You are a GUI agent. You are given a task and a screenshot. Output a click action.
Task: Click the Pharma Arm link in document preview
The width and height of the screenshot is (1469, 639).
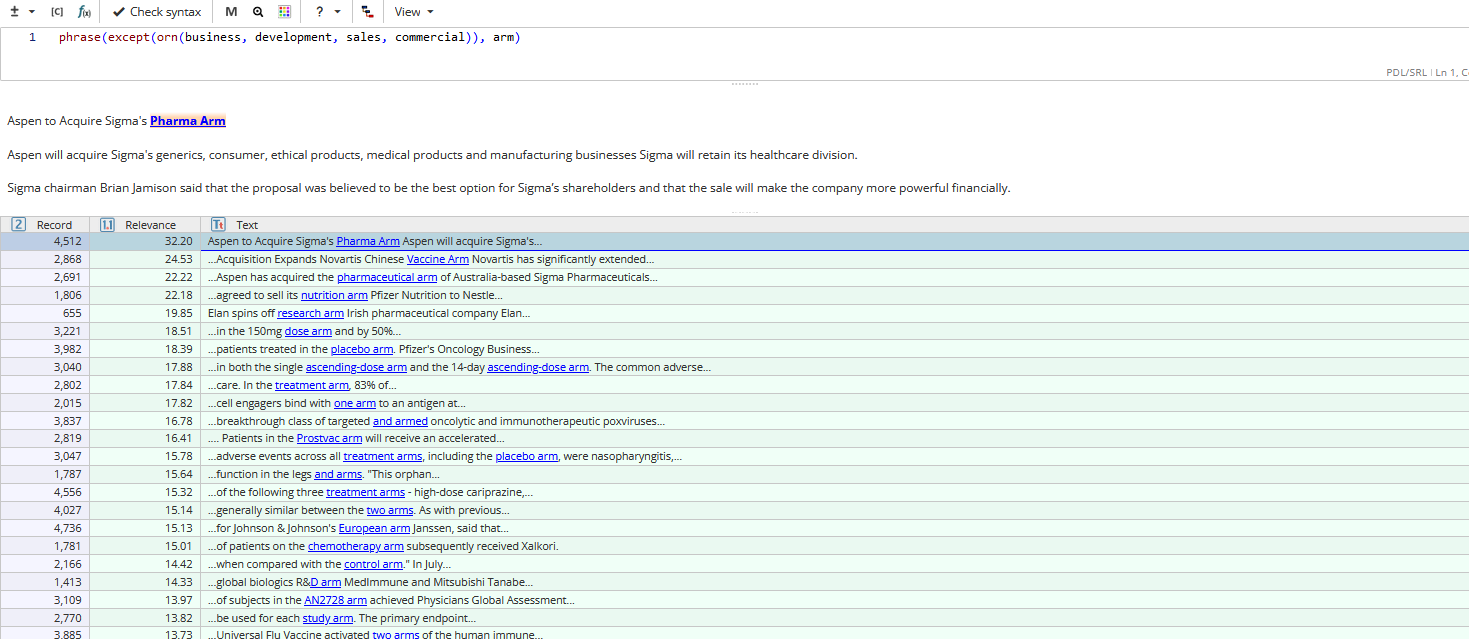point(187,121)
